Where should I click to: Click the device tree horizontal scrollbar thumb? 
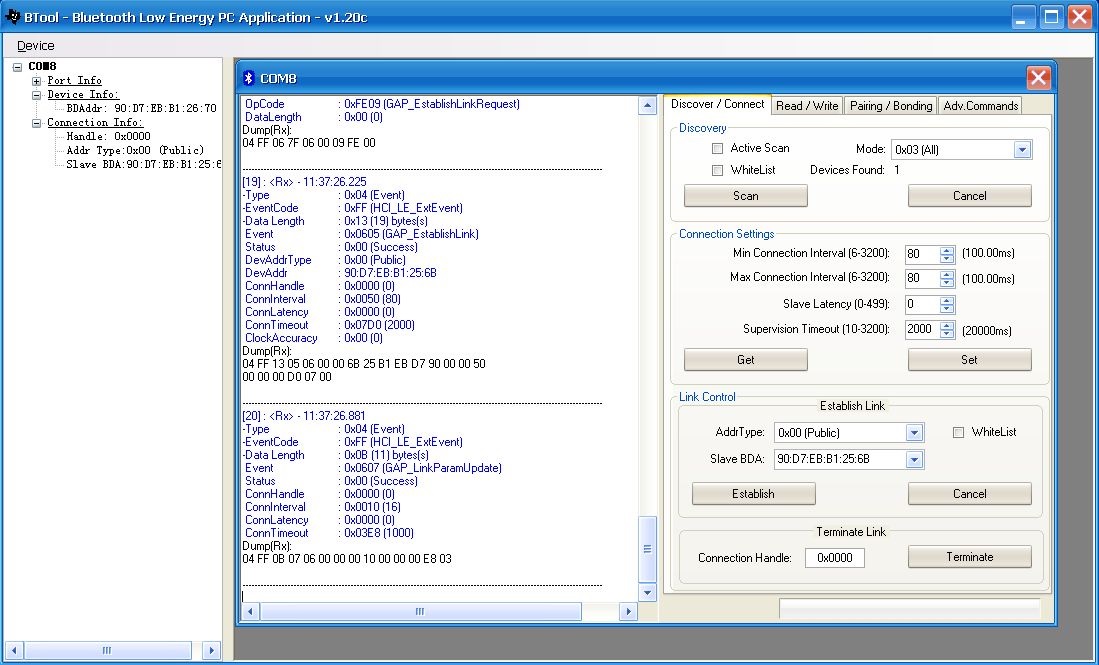107,650
